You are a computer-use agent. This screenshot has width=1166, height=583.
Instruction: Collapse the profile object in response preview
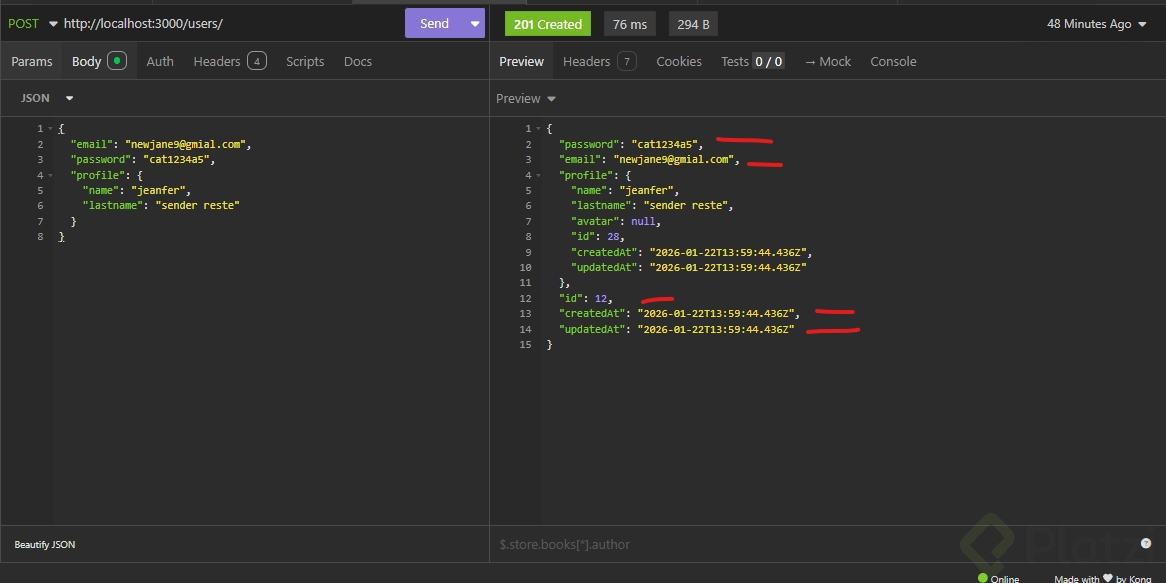[539, 175]
